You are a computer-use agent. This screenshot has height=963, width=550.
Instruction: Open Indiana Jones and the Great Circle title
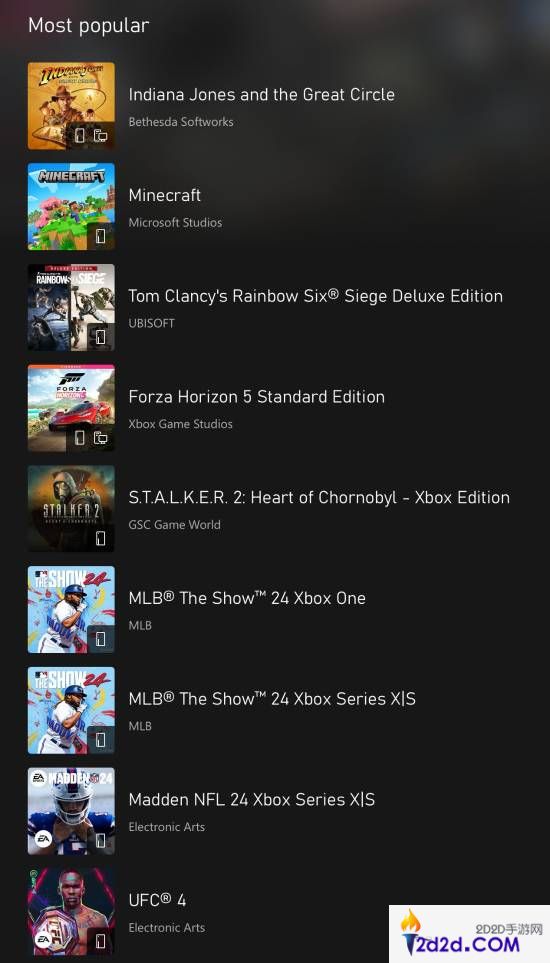tap(261, 95)
